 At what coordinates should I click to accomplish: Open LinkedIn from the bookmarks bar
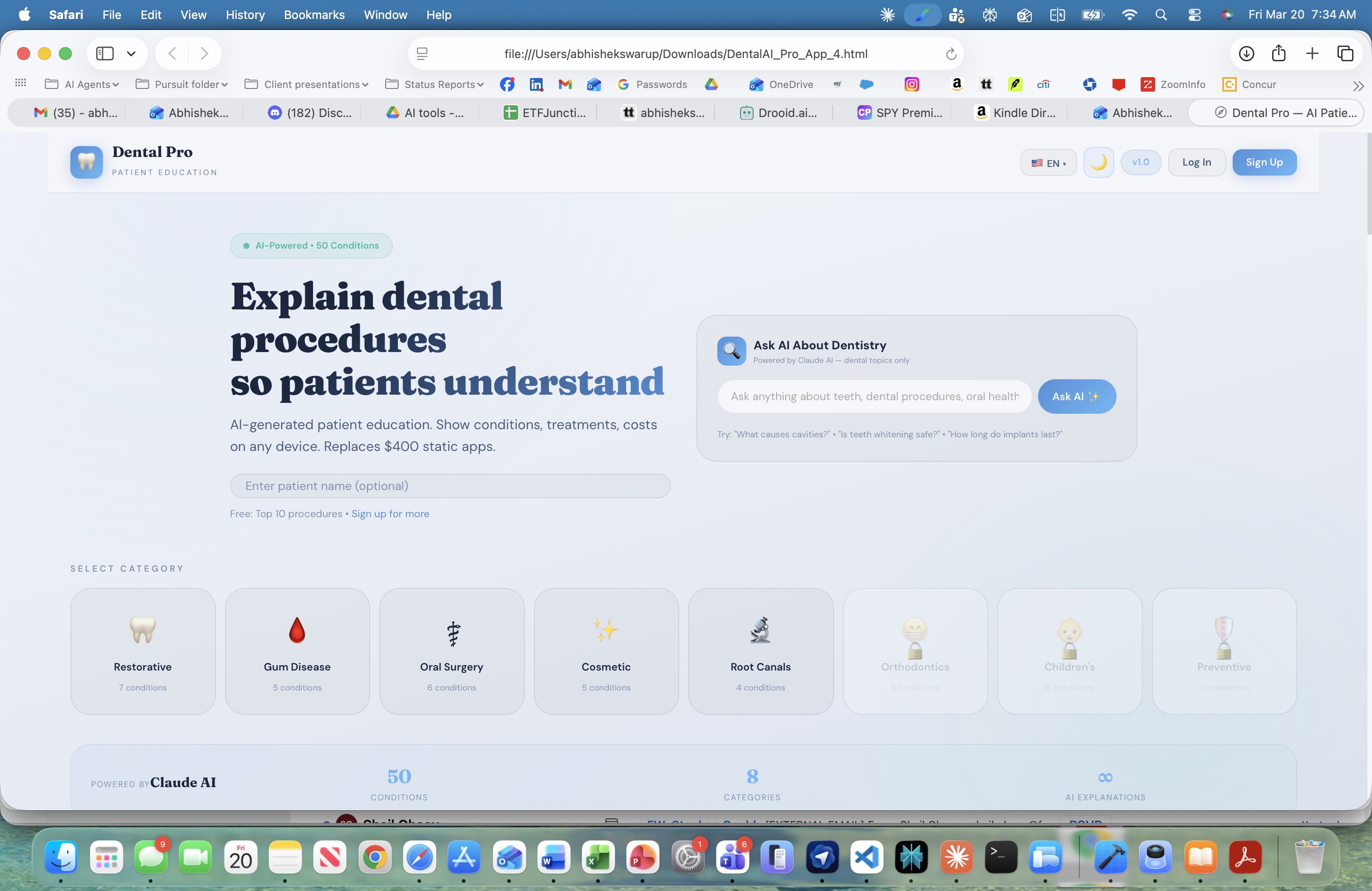click(536, 84)
